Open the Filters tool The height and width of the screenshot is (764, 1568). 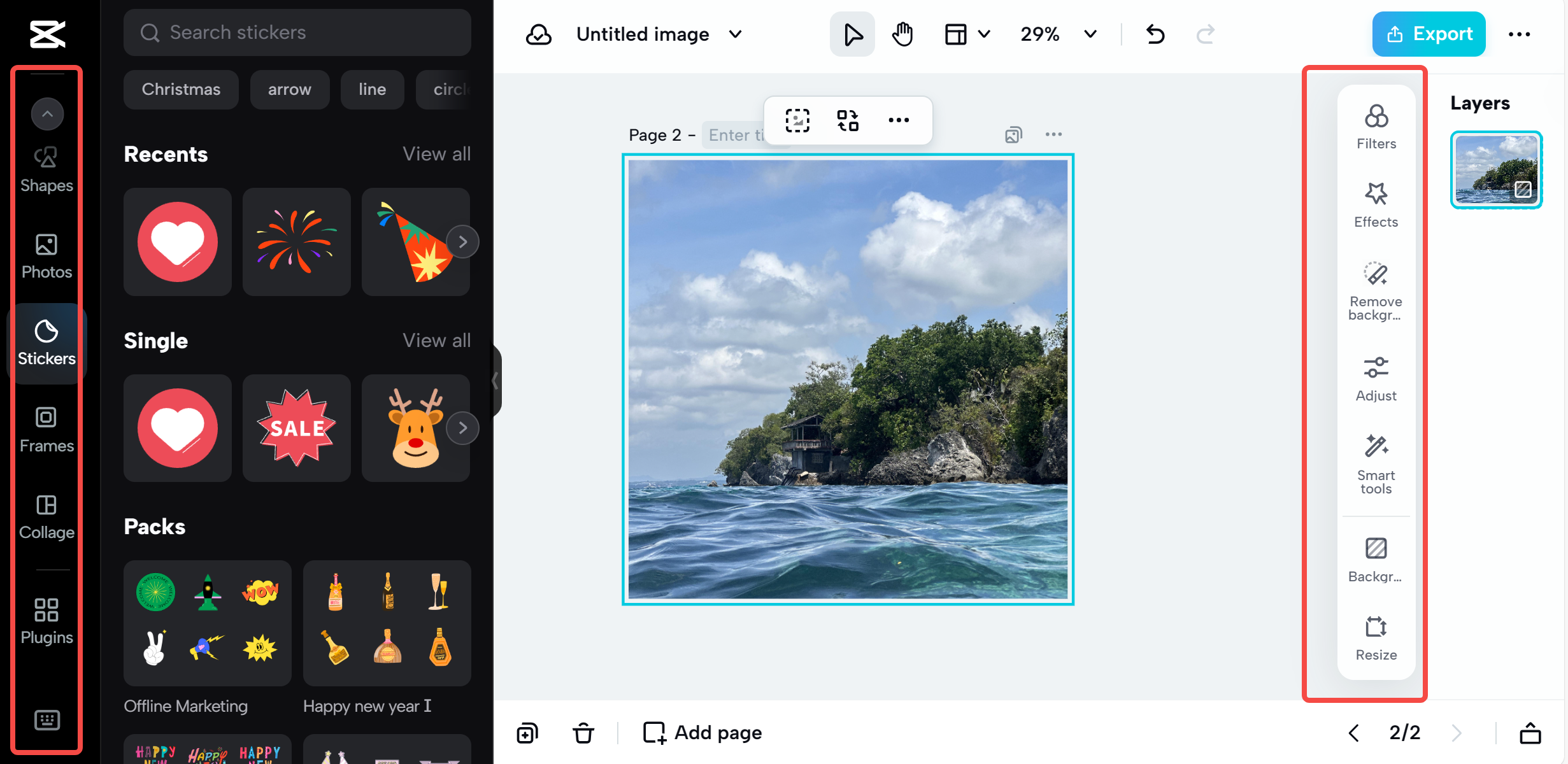1376,127
